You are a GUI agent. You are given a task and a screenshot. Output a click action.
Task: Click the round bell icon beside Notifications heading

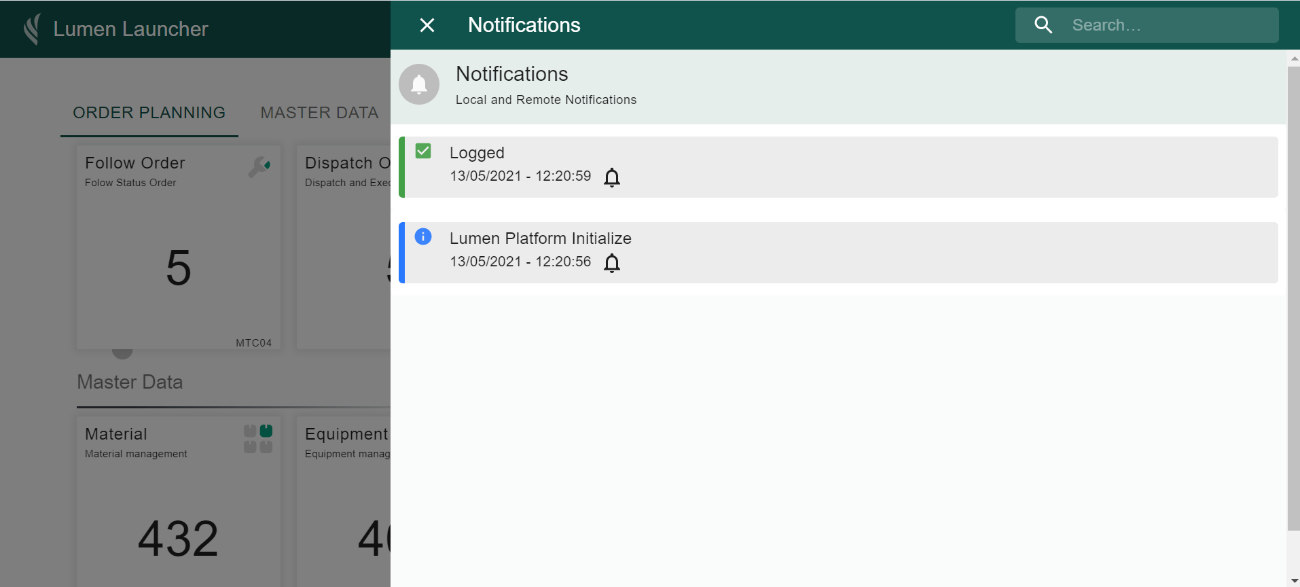coord(419,85)
